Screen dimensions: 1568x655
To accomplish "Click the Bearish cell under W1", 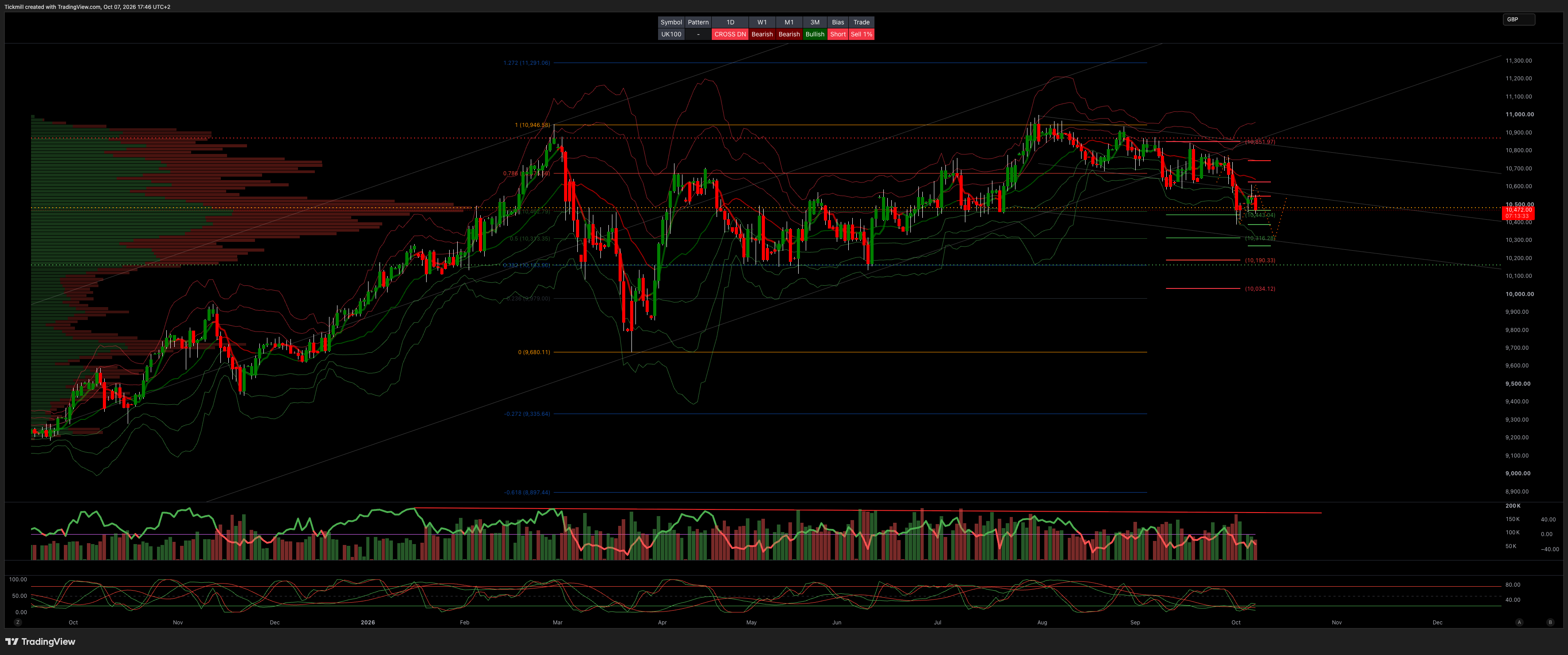I will pos(761,34).
